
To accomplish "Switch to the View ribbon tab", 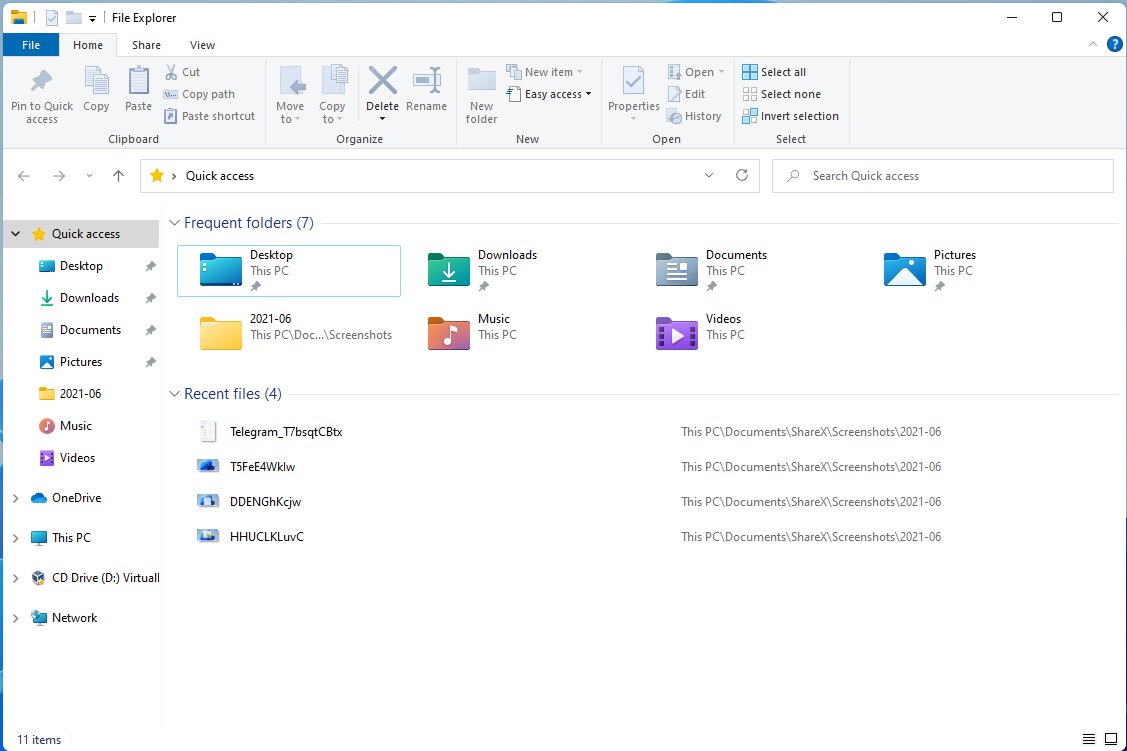I will (x=202, y=45).
